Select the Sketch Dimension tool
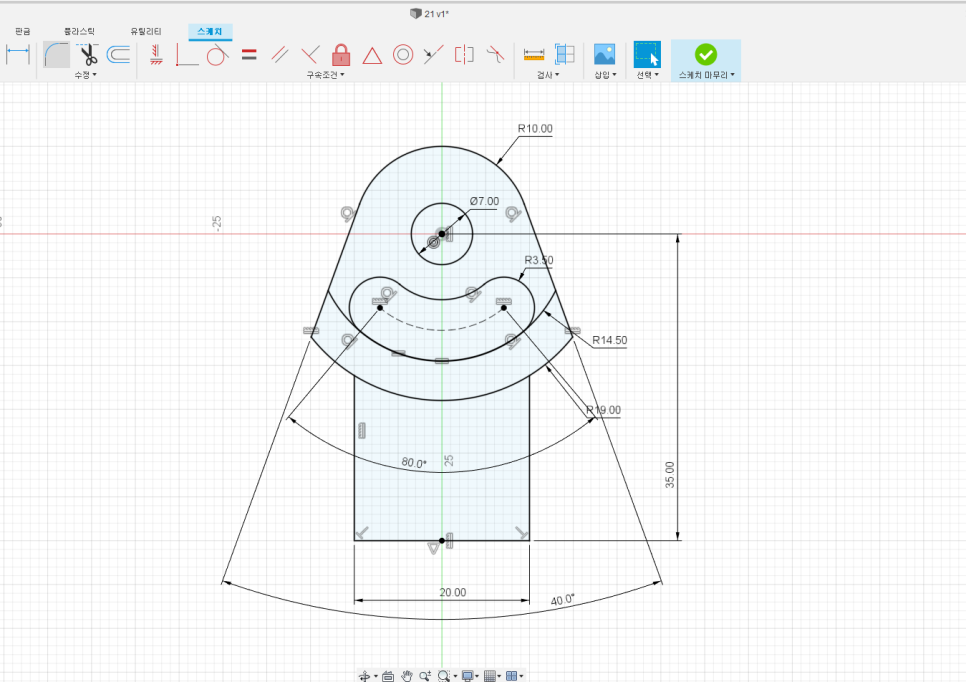Image resolution: width=966 pixels, height=682 pixels. click(18, 55)
